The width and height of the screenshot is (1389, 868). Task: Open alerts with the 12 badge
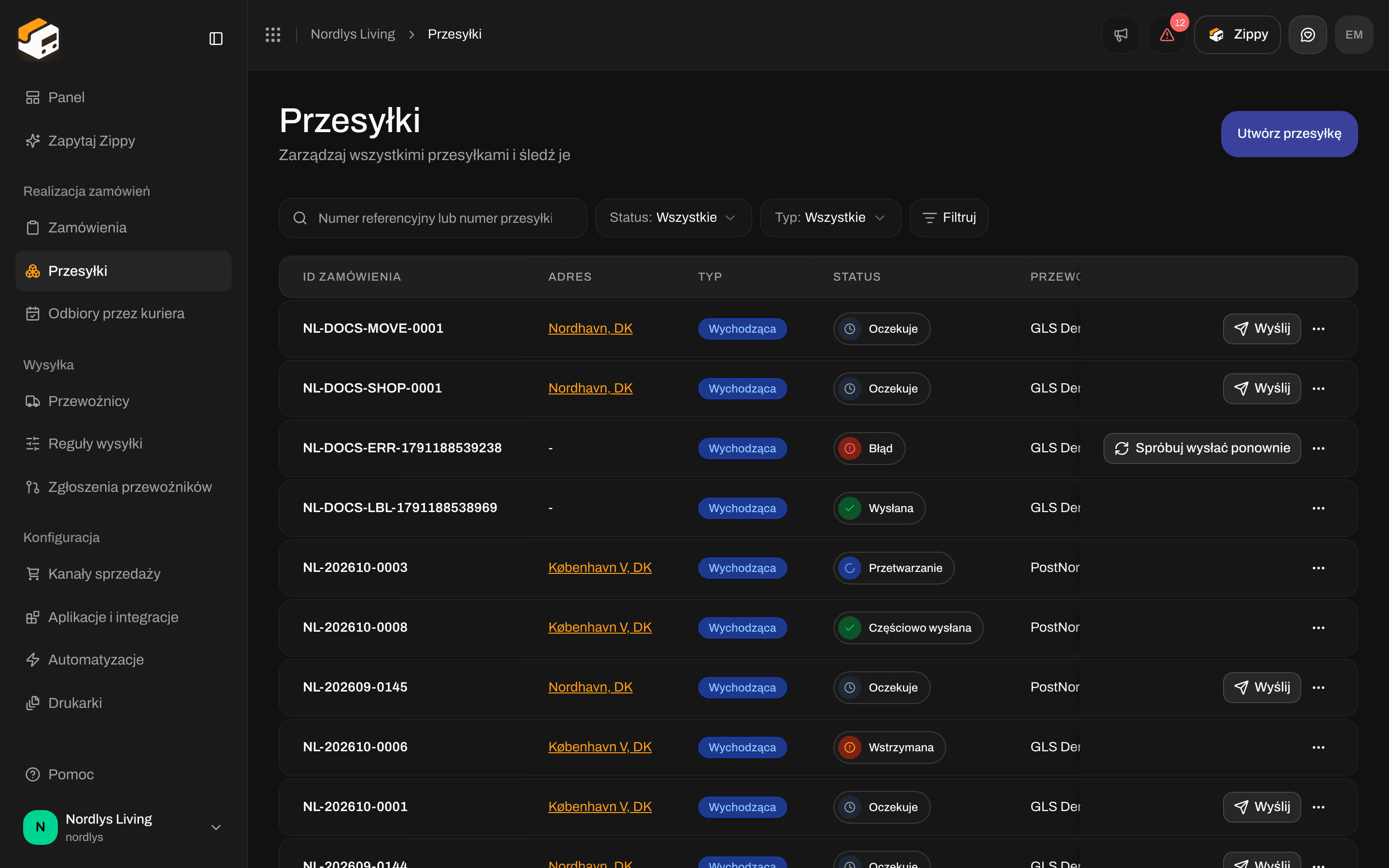tap(1167, 34)
